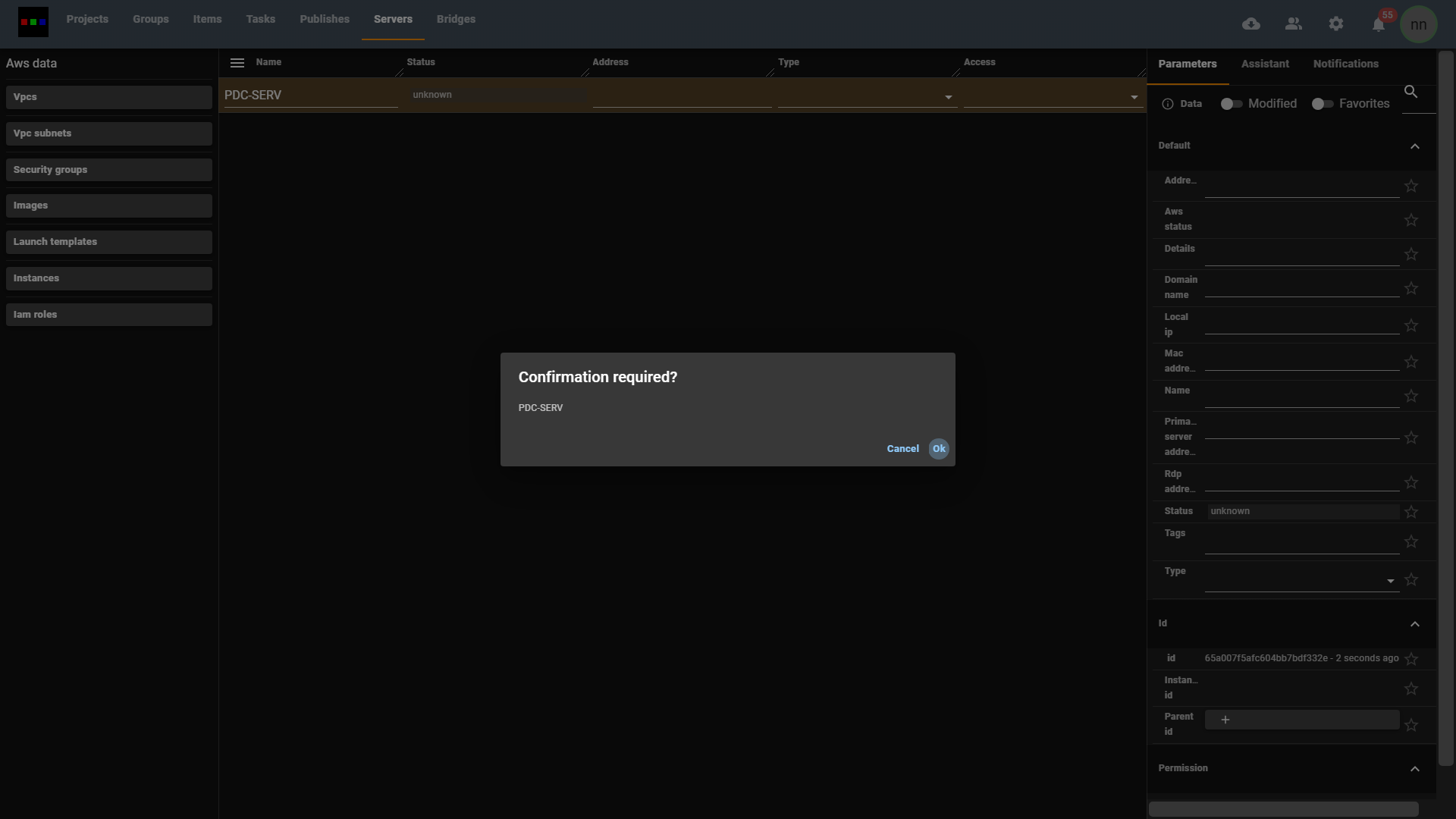Open the users group icon

pyautogui.click(x=1294, y=24)
